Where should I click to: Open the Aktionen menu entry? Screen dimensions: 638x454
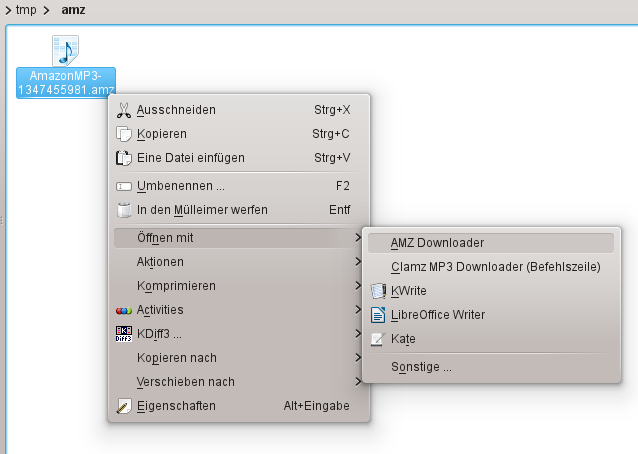pyautogui.click(x=239, y=262)
